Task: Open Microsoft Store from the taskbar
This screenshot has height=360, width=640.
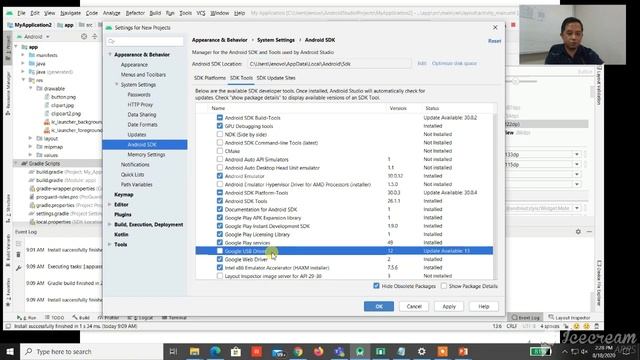Action: [236, 351]
